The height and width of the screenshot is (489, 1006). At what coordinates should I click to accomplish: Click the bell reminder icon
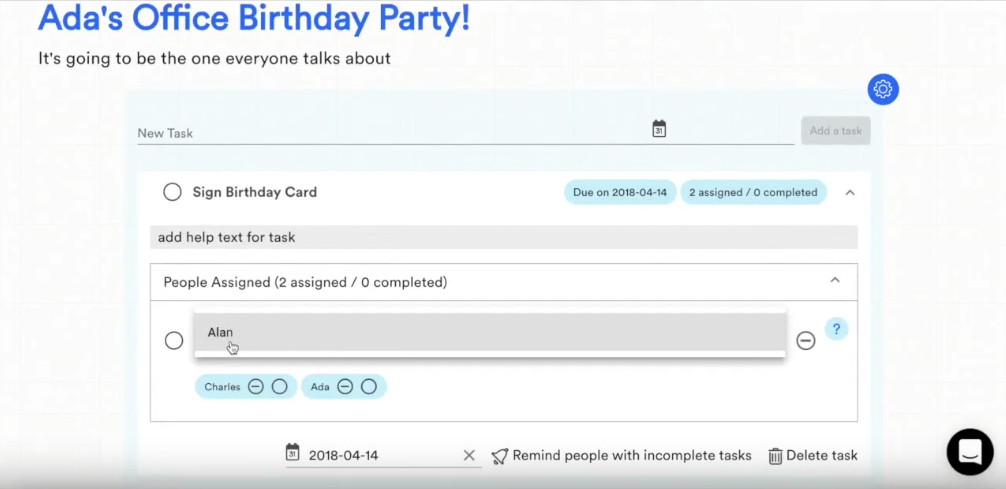click(x=500, y=456)
